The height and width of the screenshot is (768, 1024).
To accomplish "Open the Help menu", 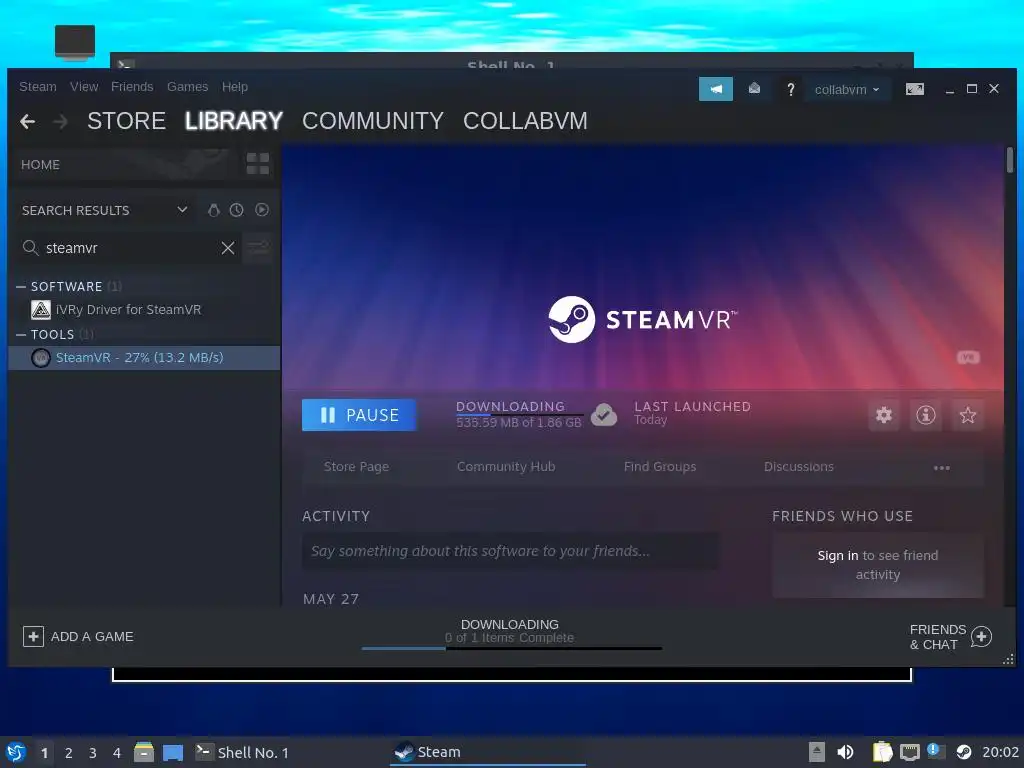I will (234, 87).
